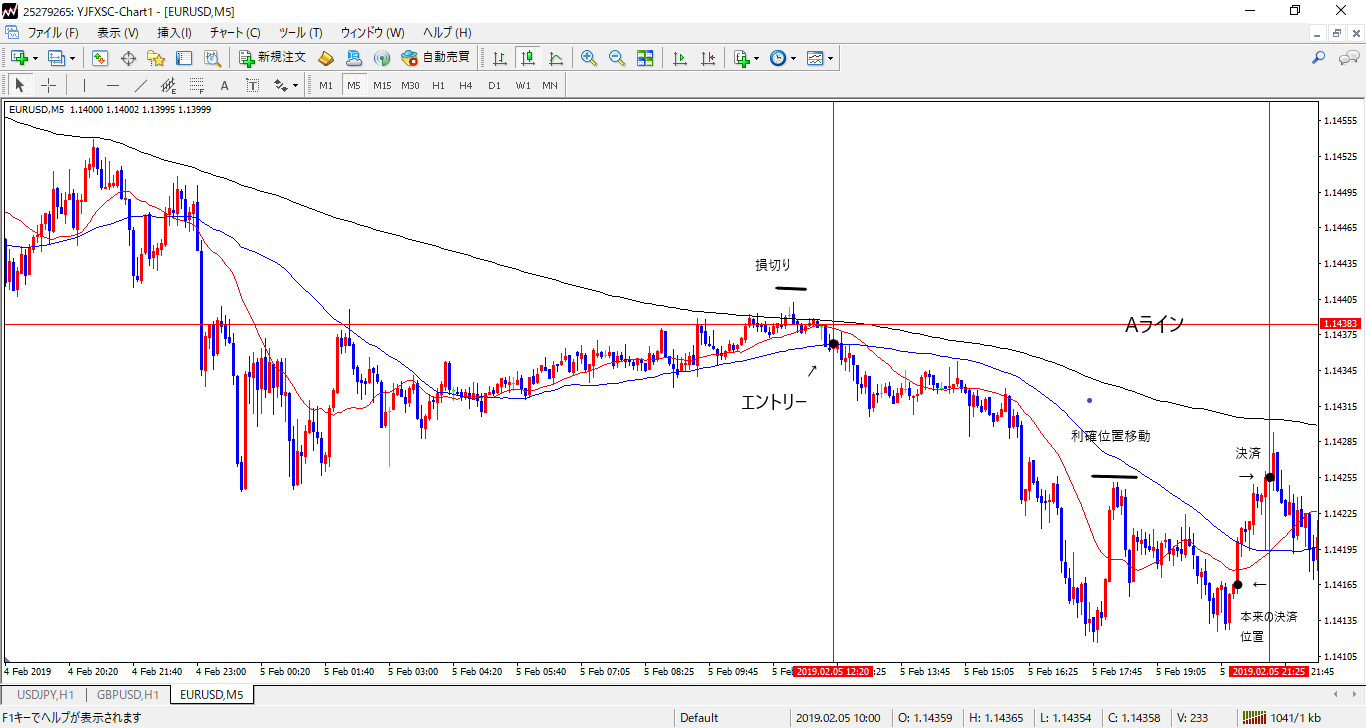Click the cloud hosting toolbar icon

[x=354, y=58]
